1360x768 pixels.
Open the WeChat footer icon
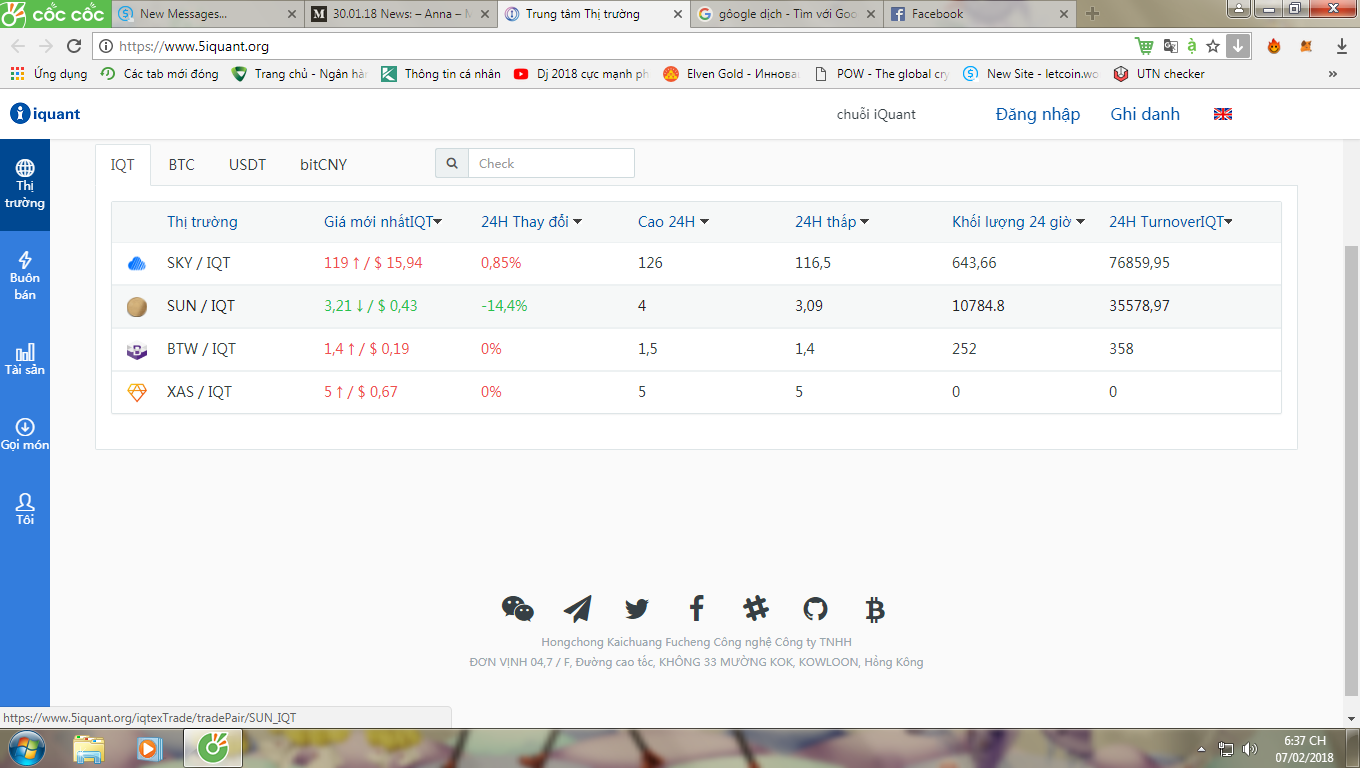(517, 608)
